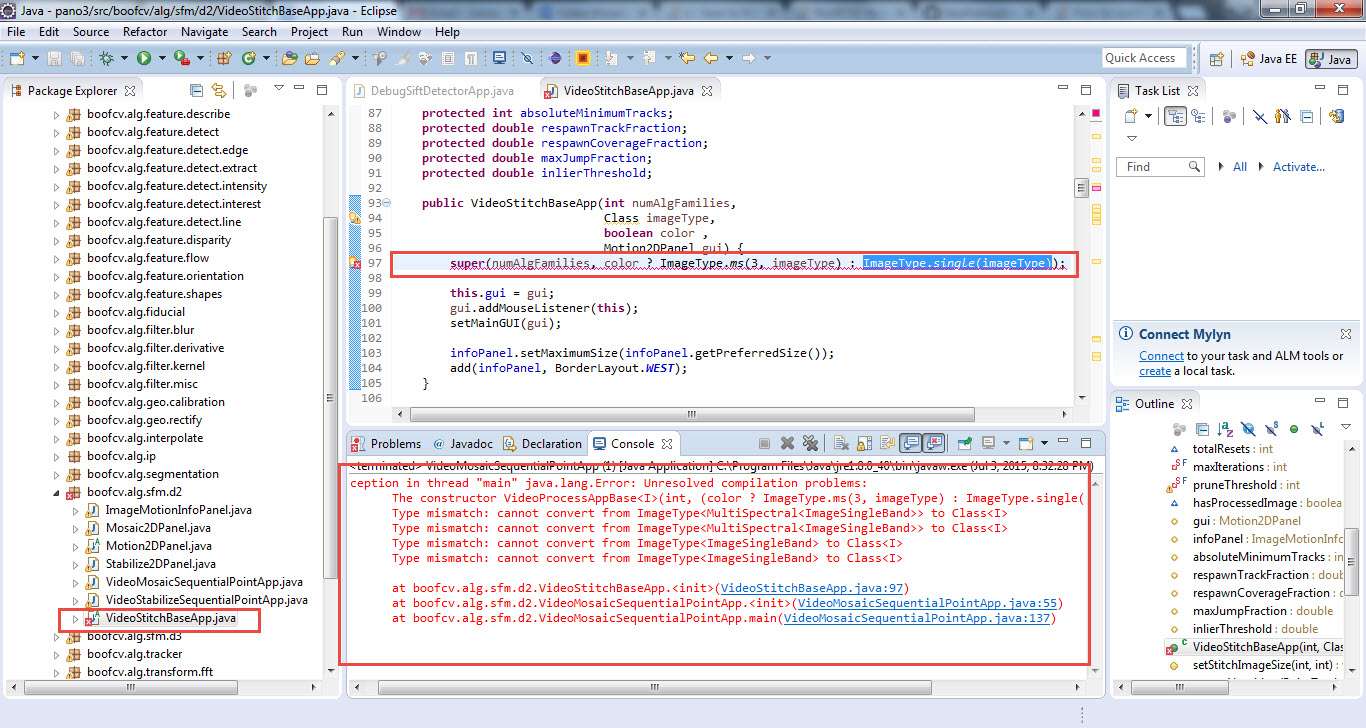Toggle Show Only My Tasks in Task List
This screenshot has width=1366, height=728.
[1282, 116]
